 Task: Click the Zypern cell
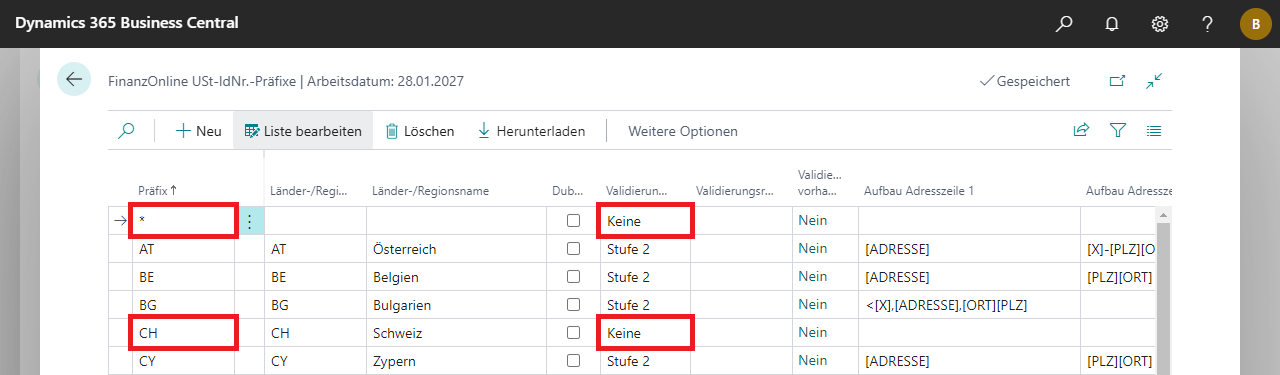point(456,361)
